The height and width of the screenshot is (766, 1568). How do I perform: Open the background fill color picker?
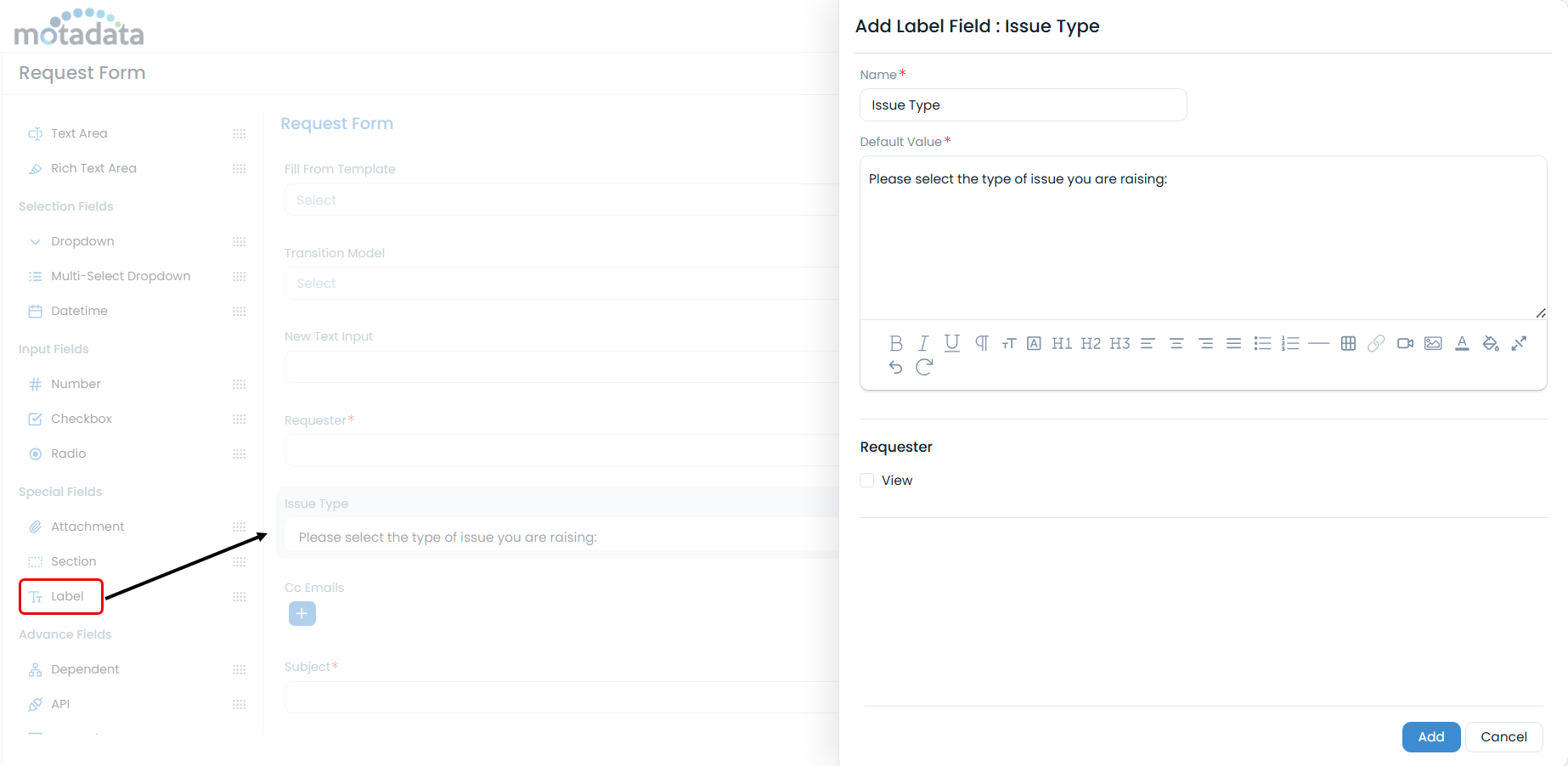[x=1490, y=343]
